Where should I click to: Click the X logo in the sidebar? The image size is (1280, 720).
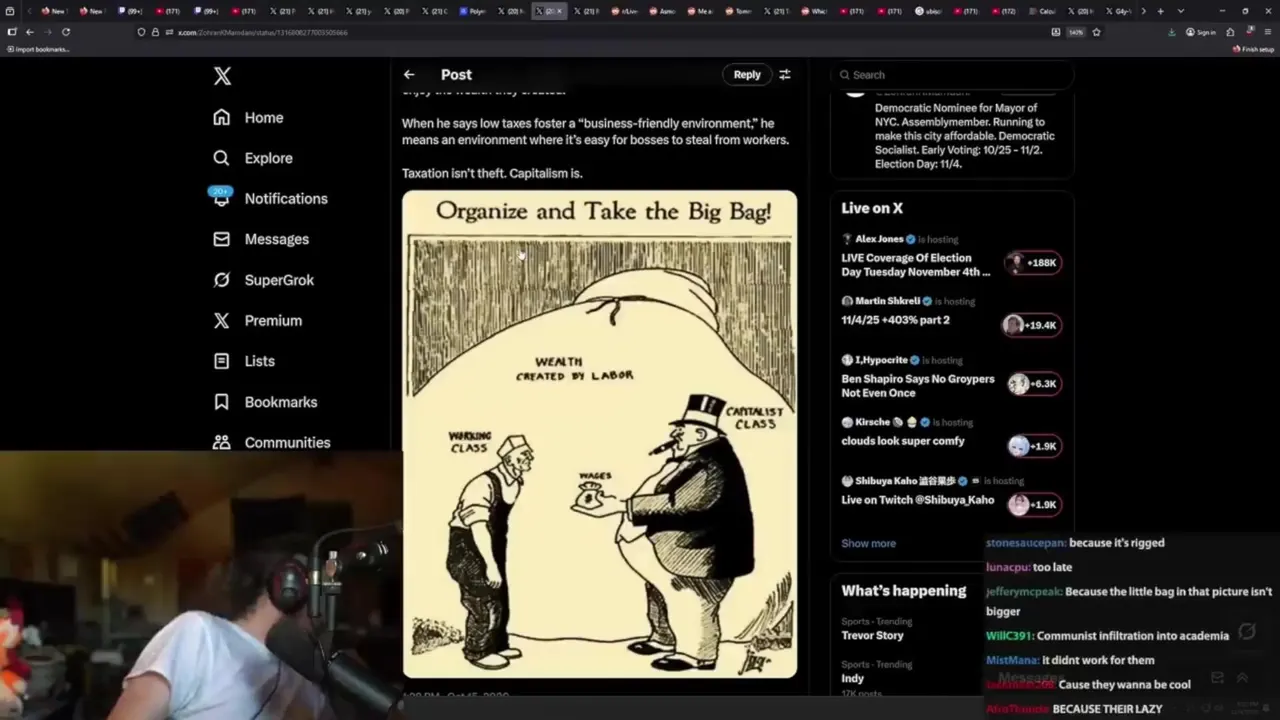click(x=222, y=76)
